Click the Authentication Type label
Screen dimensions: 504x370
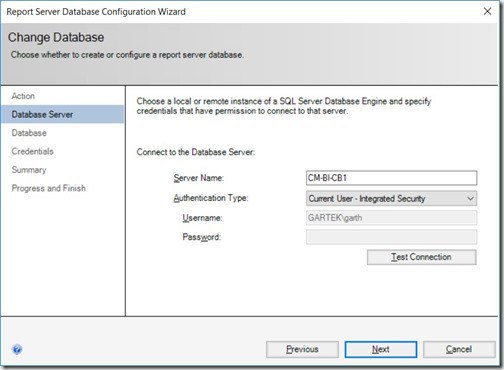pos(211,198)
